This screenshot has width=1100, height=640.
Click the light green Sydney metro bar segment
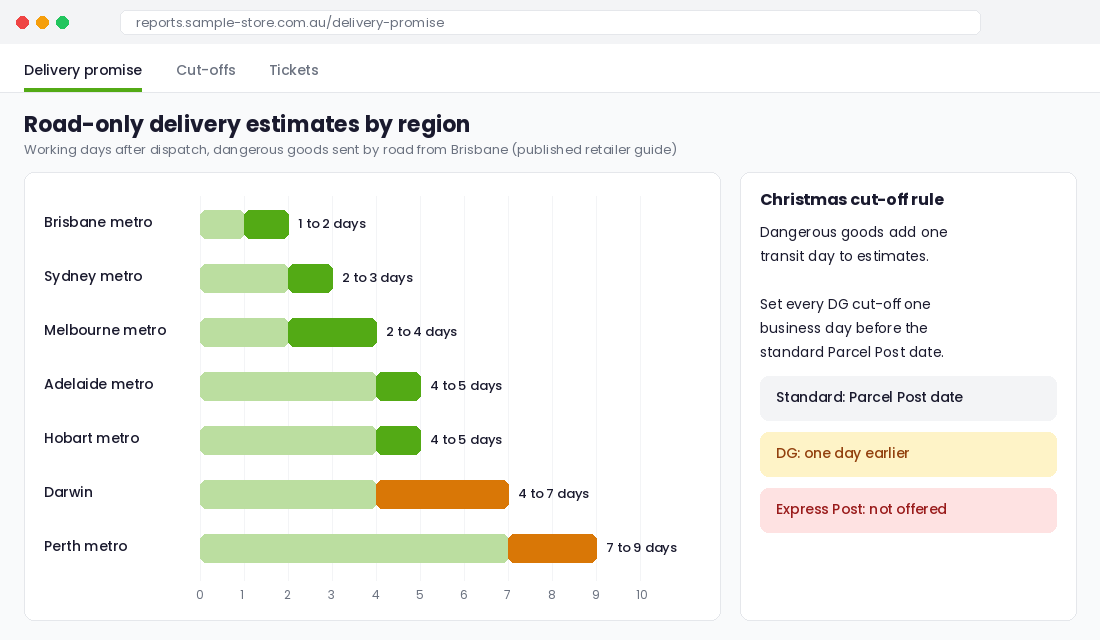pyautogui.click(x=244, y=279)
